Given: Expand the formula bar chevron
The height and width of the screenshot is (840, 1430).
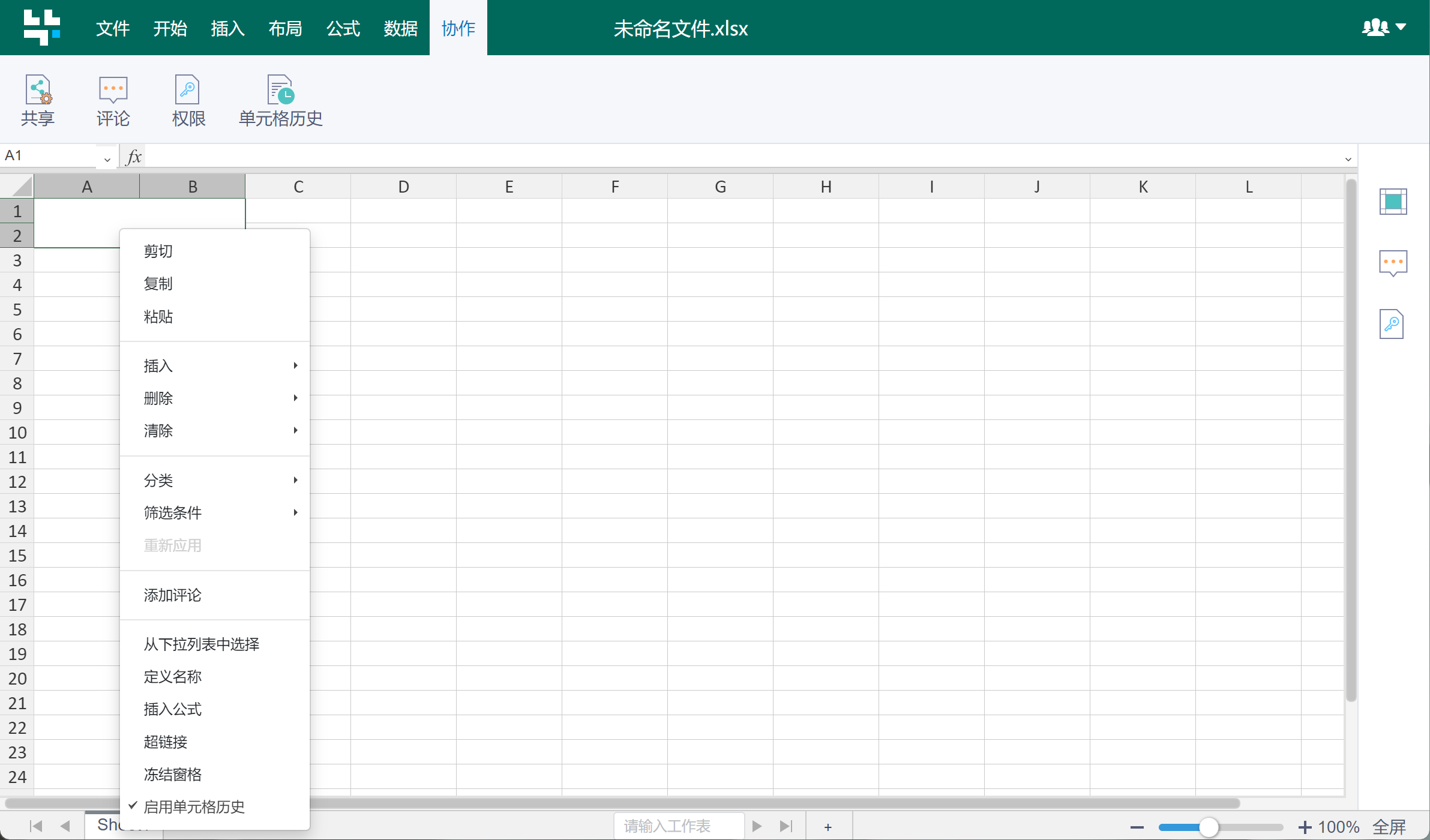Looking at the screenshot, I should (1348, 159).
